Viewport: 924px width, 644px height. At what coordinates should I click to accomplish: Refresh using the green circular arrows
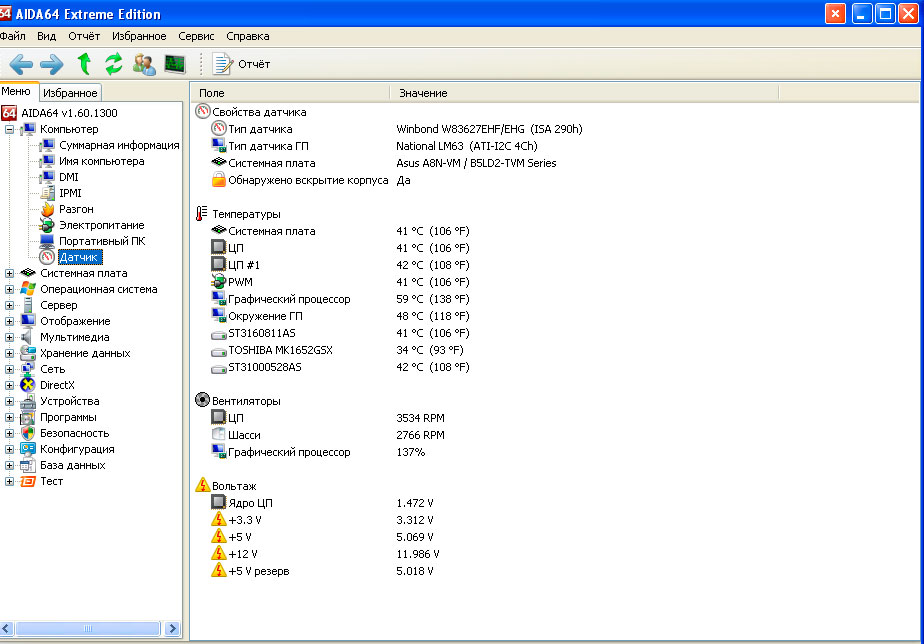[114, 64]
